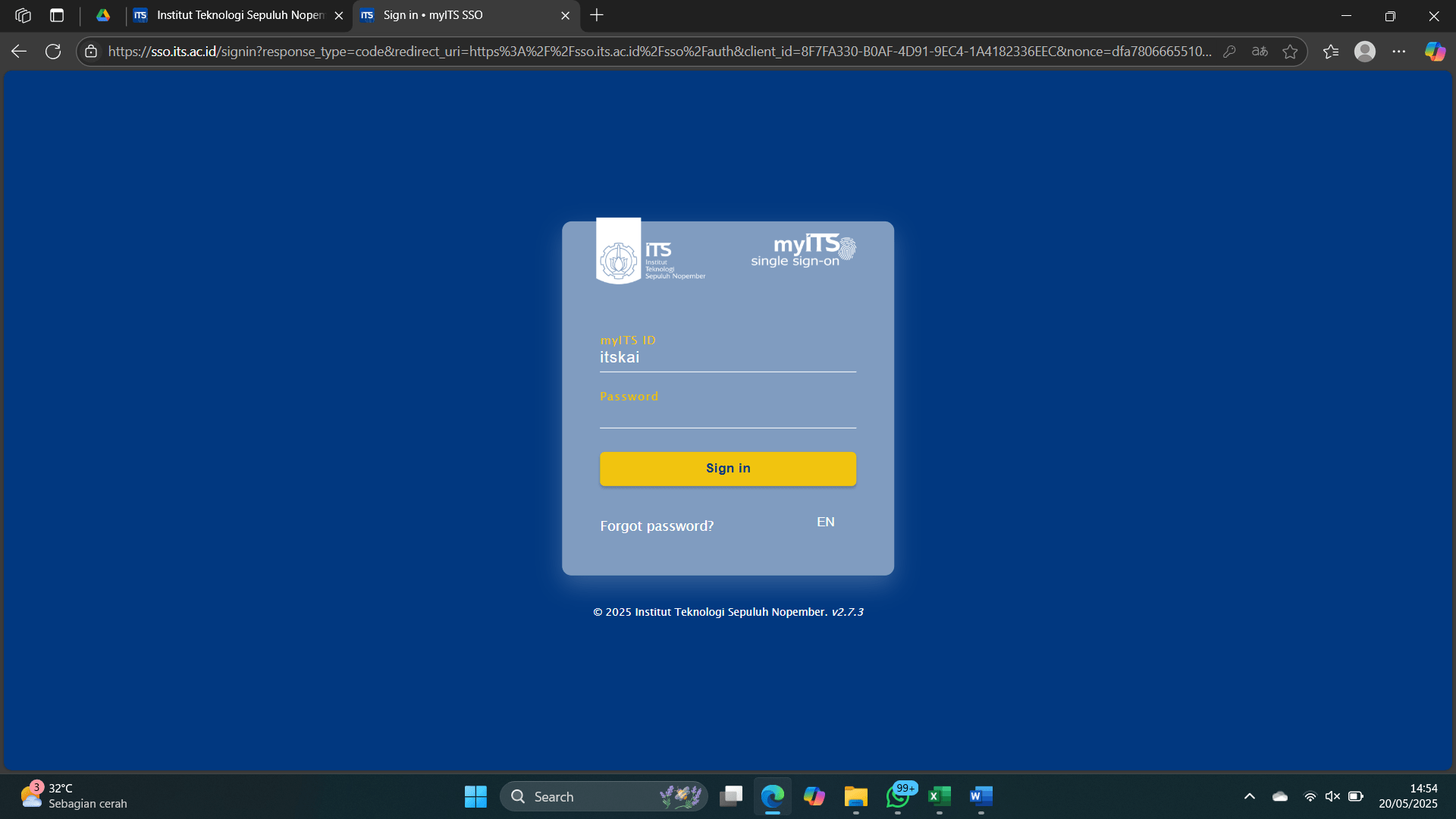Image resolution: width=1456 pixels, height=819 pixels.
Task: Show hidden system tray icons
Action: coord(1250,796)
